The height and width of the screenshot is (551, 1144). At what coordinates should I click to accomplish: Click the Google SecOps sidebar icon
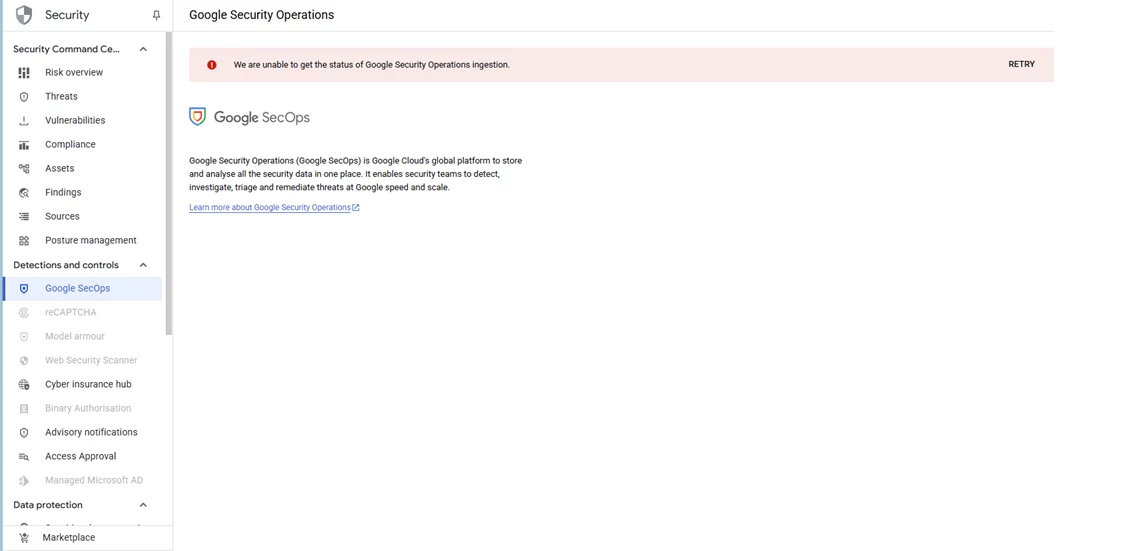24,289
